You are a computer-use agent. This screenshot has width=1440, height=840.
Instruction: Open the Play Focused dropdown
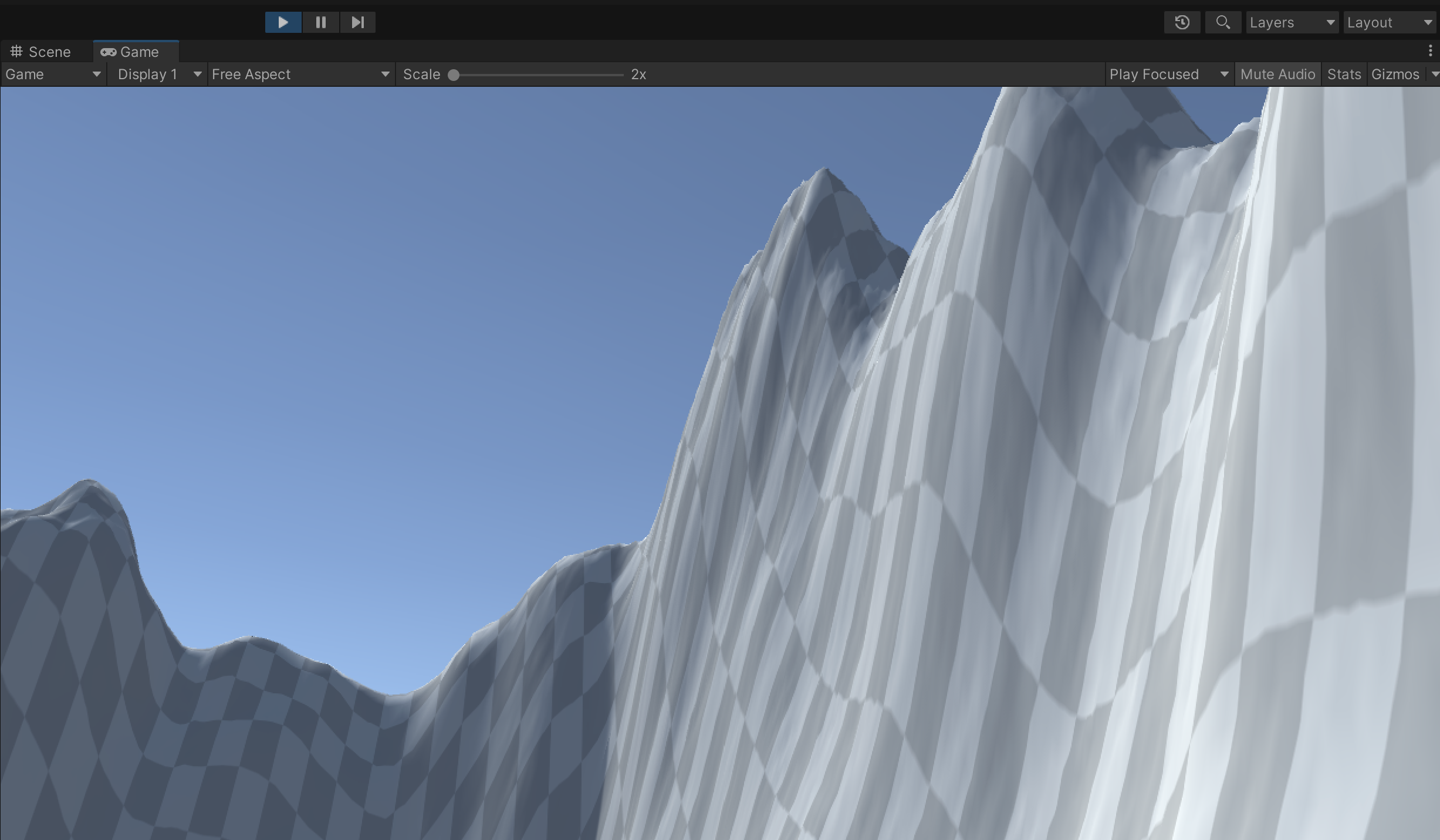(1168, 74)
